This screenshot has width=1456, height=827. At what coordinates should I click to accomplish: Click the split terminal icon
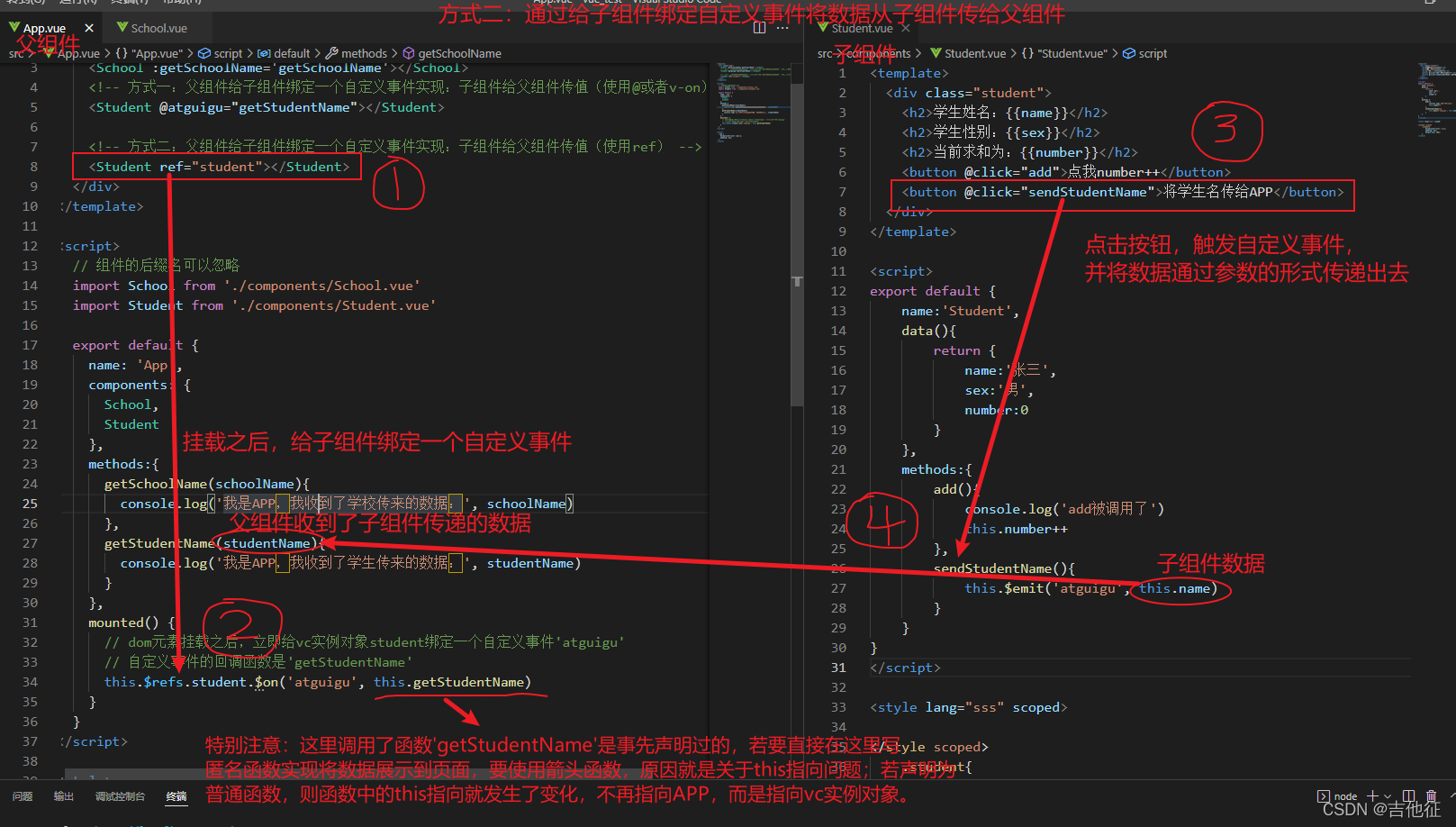click(1409, 796)
